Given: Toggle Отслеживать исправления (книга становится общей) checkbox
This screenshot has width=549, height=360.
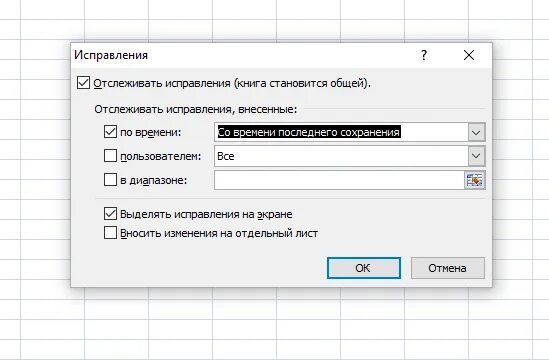Looking at the screenshot, I should point(83,83).
